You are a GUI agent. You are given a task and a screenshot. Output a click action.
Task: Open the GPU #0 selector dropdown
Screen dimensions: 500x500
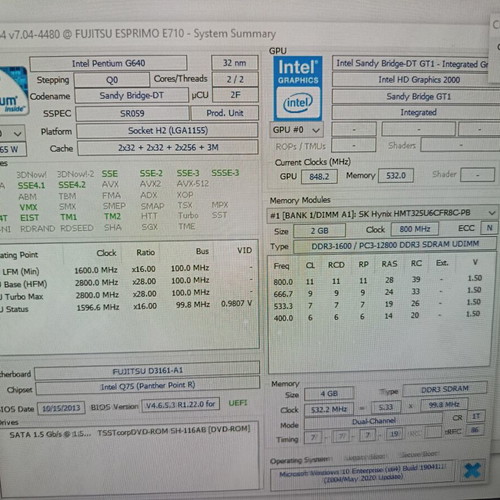296,130
